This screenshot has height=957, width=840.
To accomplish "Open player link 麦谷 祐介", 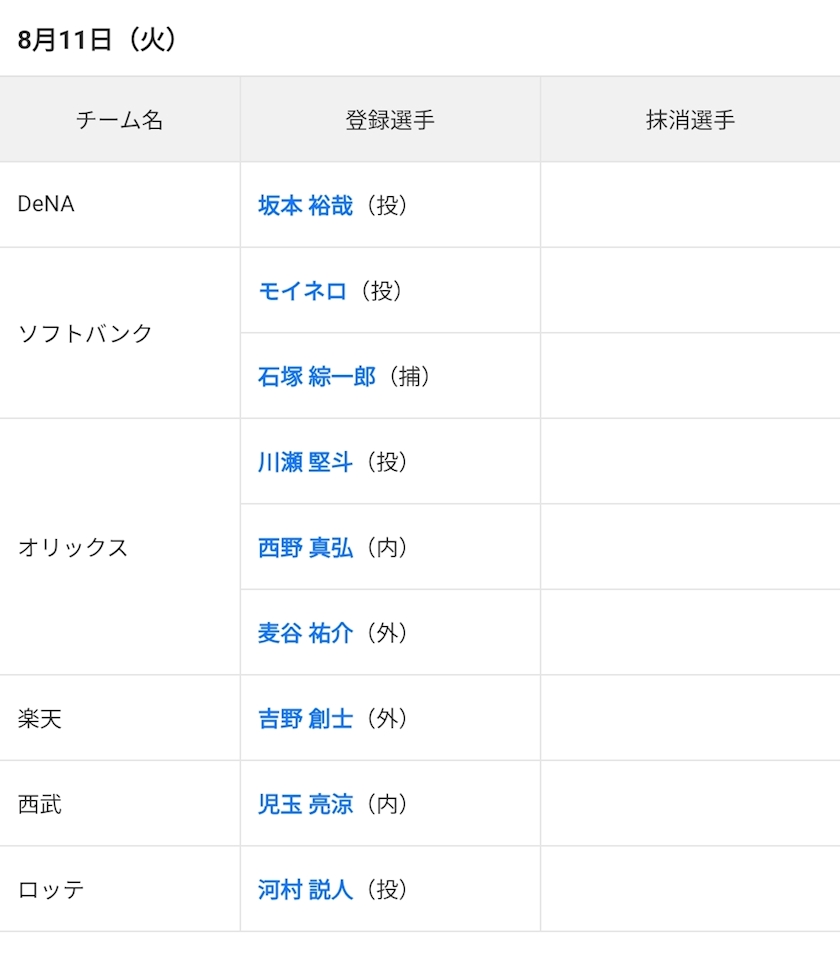I will (305, 633).
